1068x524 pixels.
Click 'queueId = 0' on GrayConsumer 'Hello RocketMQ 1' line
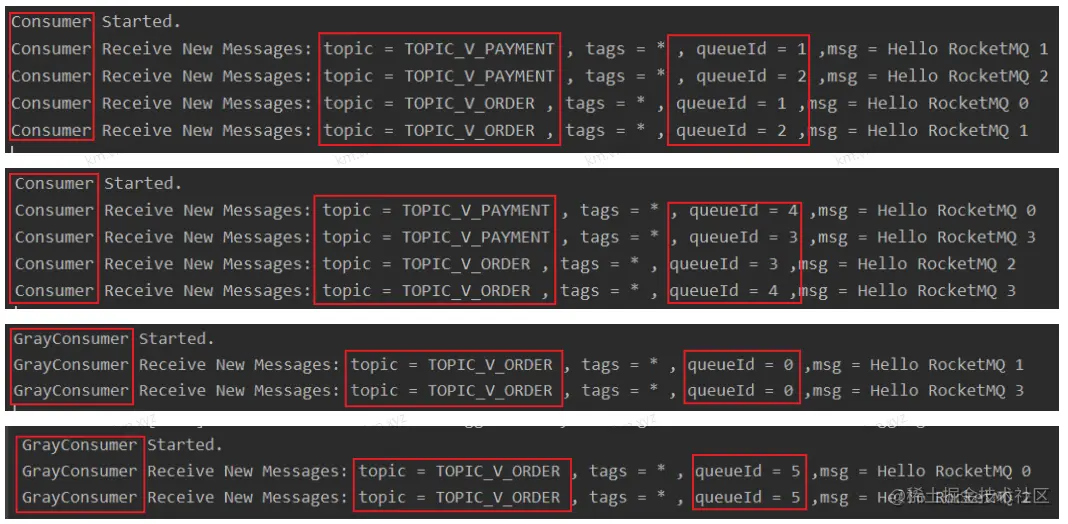click(740, 365)
